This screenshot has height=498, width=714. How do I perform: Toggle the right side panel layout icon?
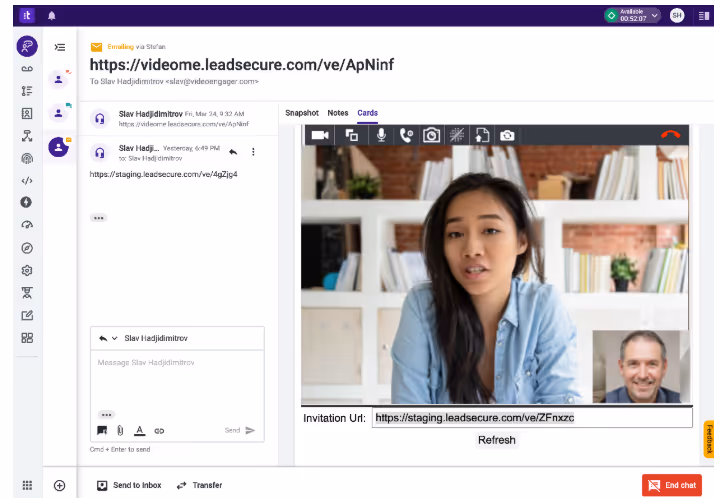click(704, 16)
